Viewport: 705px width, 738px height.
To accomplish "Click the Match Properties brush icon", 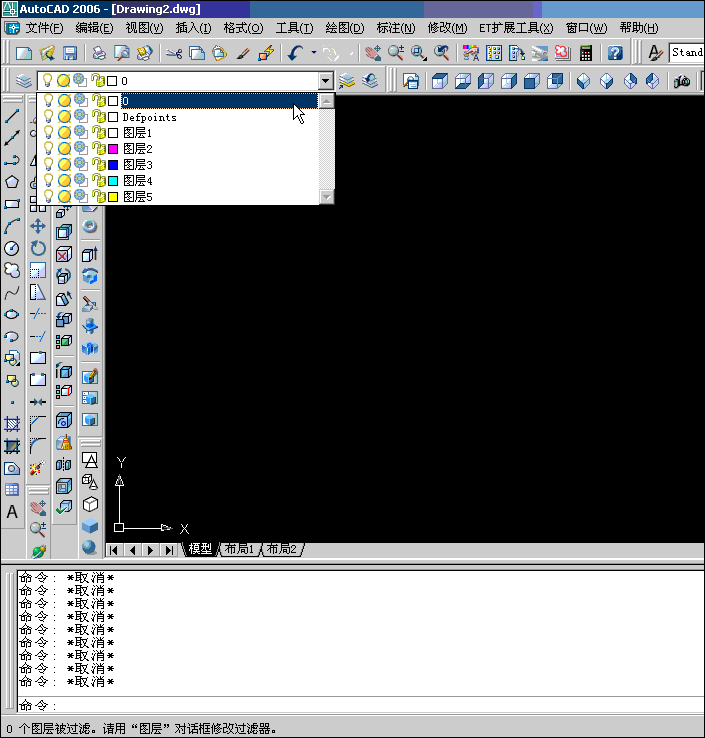I will (x=243, y=53).
